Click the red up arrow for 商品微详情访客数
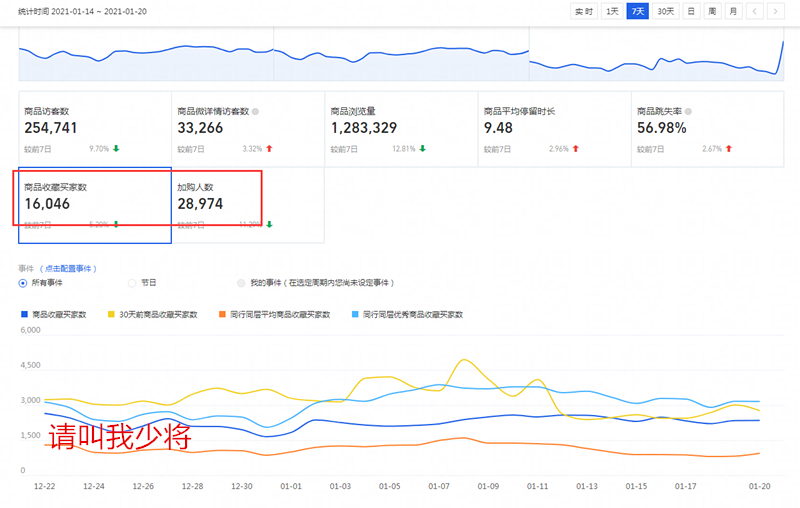This screenshot has width=800, height=508. tap(269, 148)
